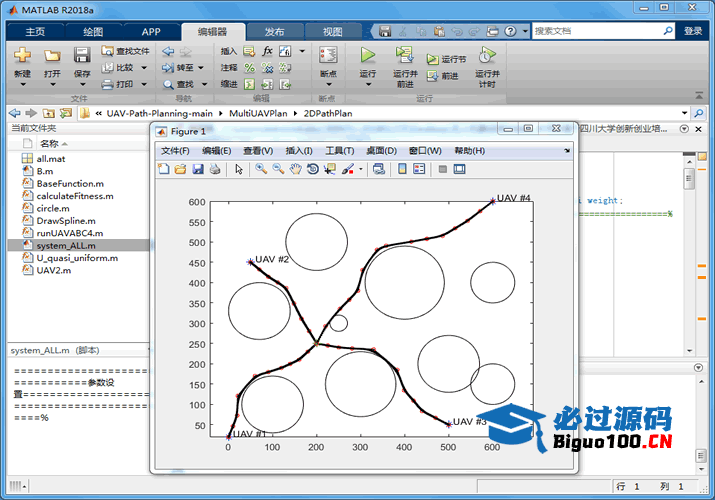This screenshot has width=715, height=500.
Task: Select calculateFitness.m in the file list
Action: point(75,196)
